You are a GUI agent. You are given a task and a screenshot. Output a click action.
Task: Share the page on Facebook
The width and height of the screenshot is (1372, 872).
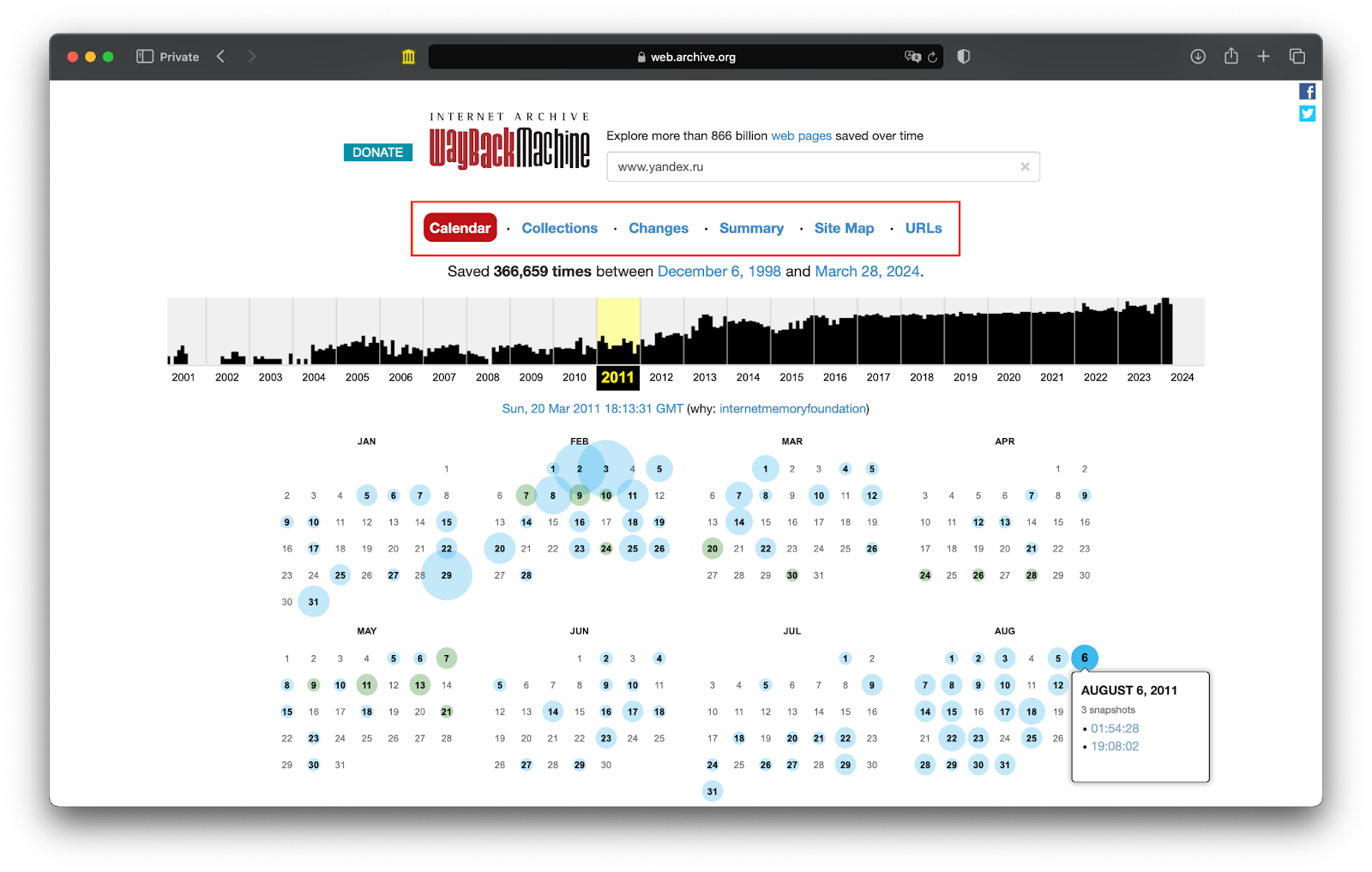click(1307, 92)
